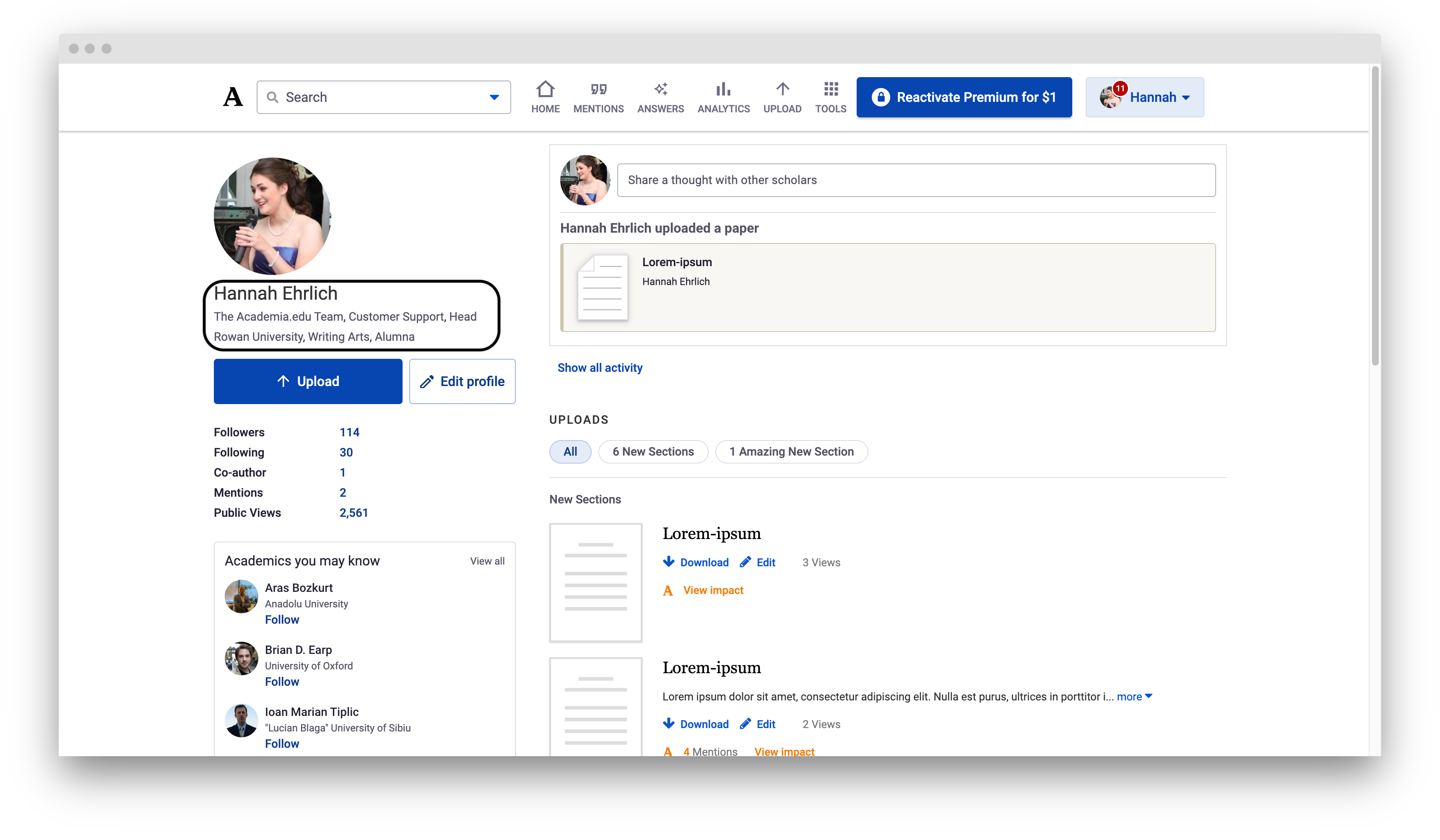Screen dimensions: 1440x840
Task: Click Reactivate Premium for $1
Action: (964, 96)
